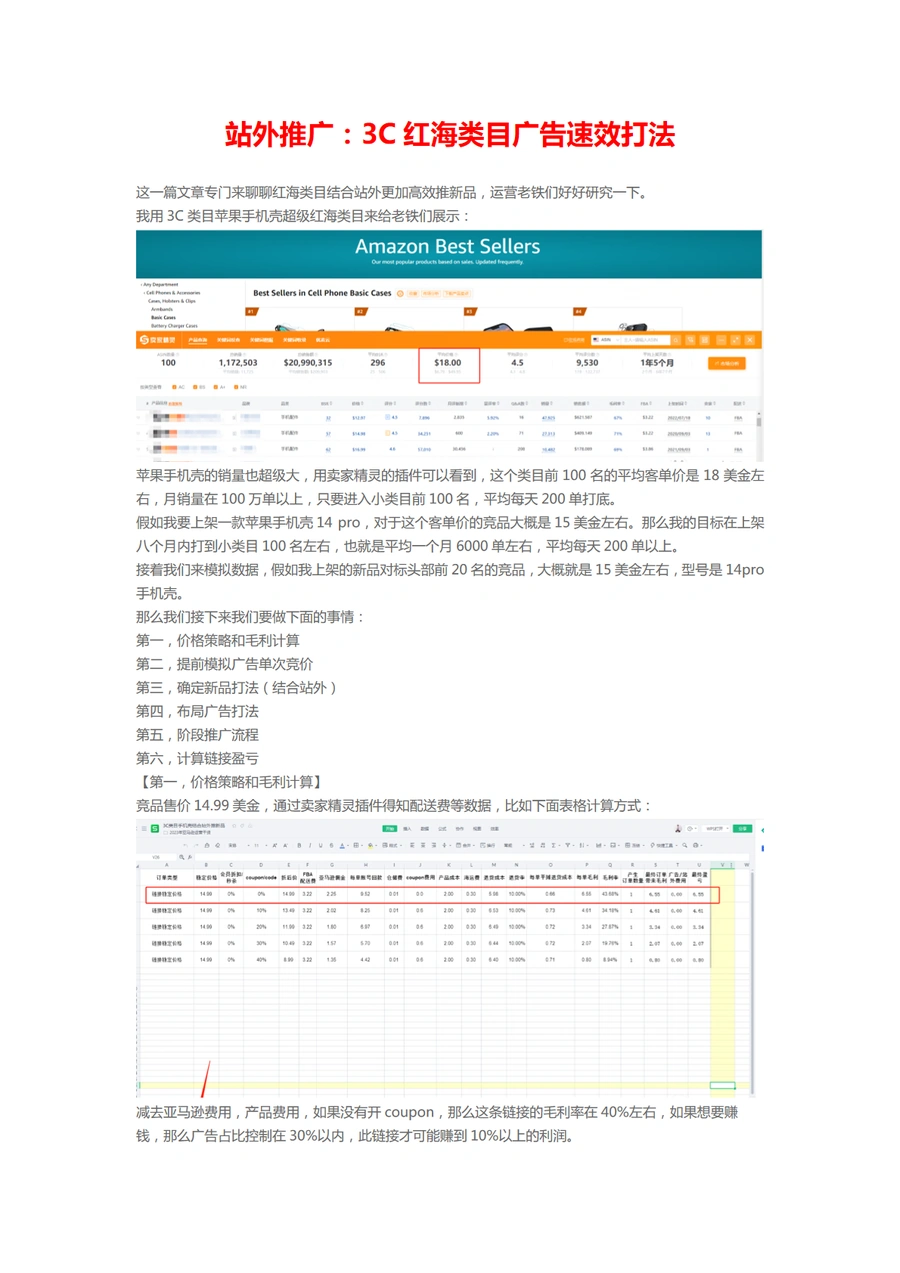
Task: Click the green-outlined selected cell in column V
Action: (x=723, y=1085)
